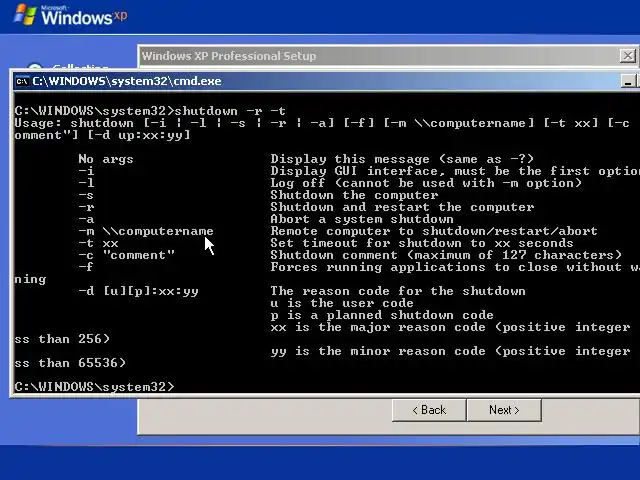Click 'Shutdown the computer' description
This screenshot has width=640, height=480.
pyautogui.click(x=354, y=195)
